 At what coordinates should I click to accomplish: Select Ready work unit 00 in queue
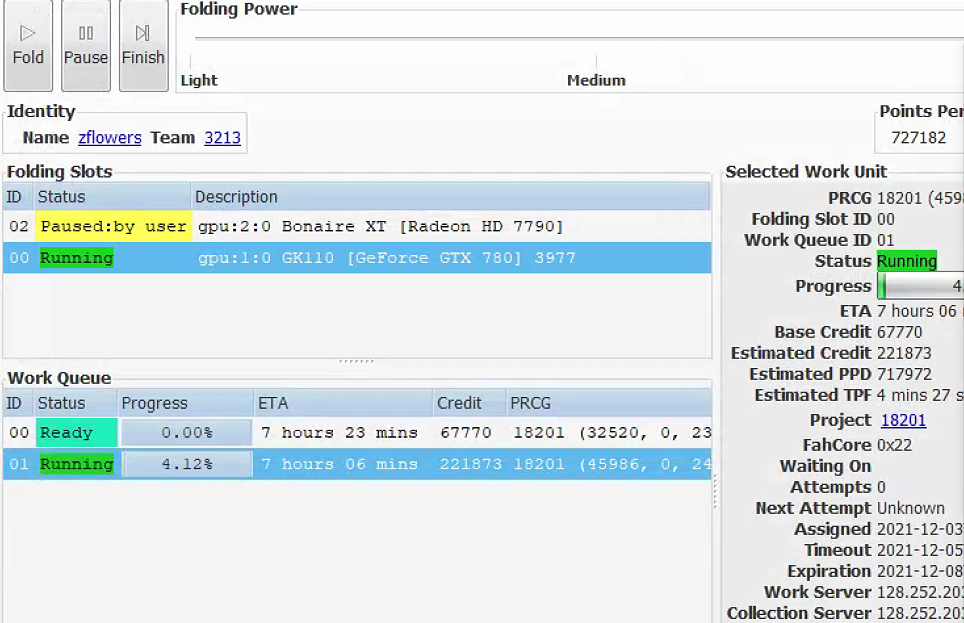(x=357, y=432)
